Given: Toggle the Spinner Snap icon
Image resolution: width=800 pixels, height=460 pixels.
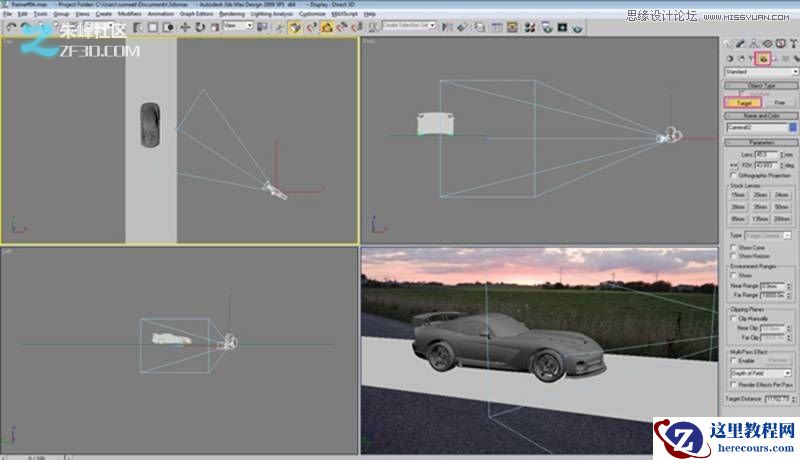Looking at the screenshot, I should click(x=356, y=28).
